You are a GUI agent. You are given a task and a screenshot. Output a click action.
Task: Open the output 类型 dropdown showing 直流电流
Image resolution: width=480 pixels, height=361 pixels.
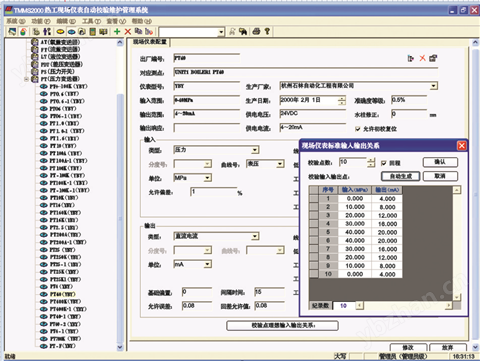coord(255,236)
